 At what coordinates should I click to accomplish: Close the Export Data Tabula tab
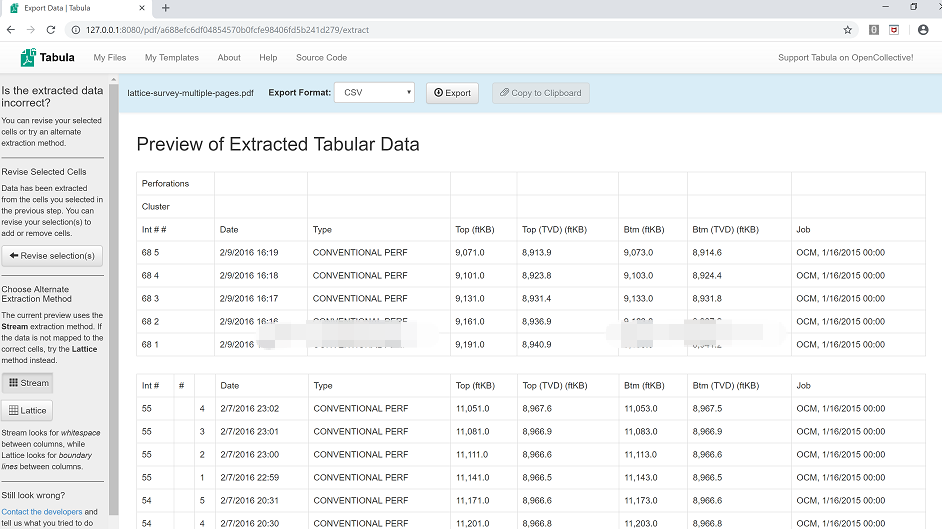tap(141, 8)
